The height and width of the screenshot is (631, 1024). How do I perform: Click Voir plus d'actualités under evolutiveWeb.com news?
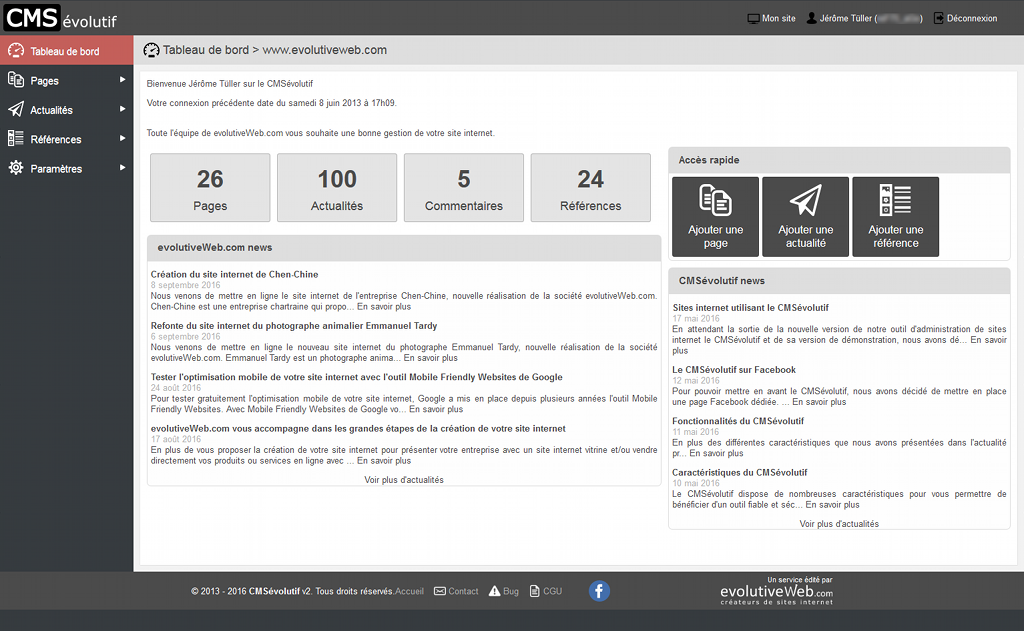[x=404, y=479]
